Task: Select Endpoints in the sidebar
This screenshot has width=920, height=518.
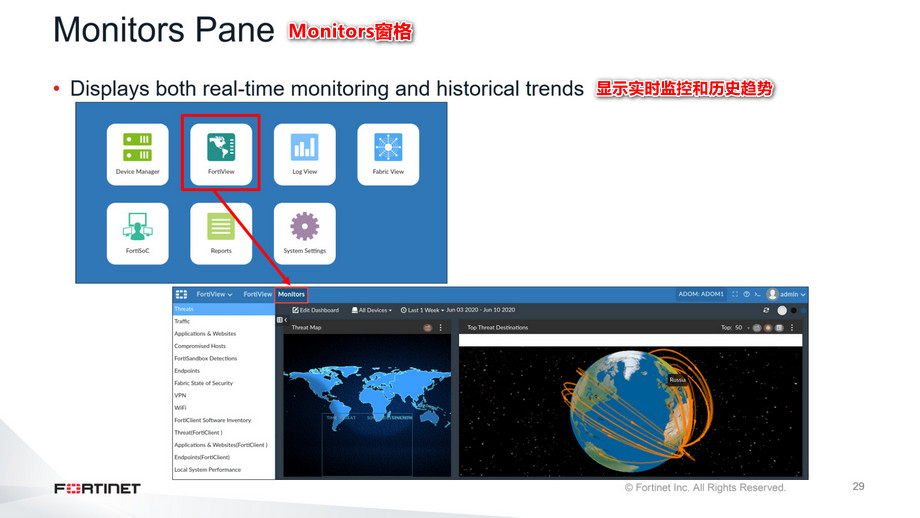Action: coord(224,371)
